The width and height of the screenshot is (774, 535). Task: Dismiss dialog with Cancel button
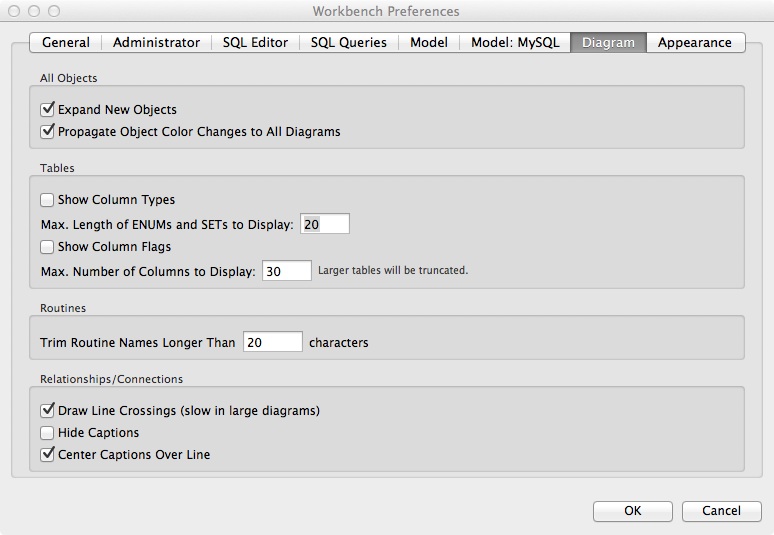722,511
